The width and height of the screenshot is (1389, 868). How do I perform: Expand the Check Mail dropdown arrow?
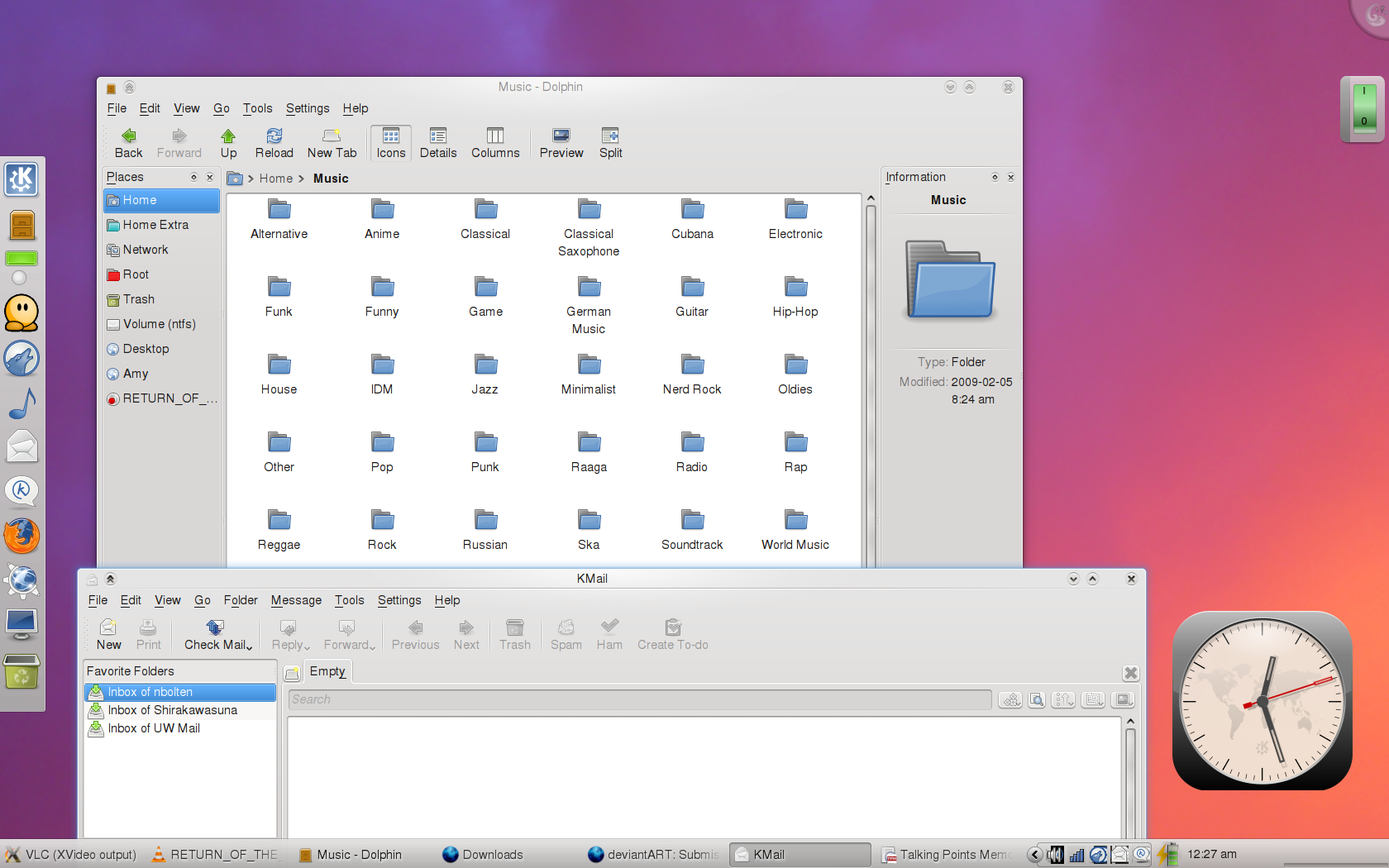pyautogui.click(x=250, y=647)
